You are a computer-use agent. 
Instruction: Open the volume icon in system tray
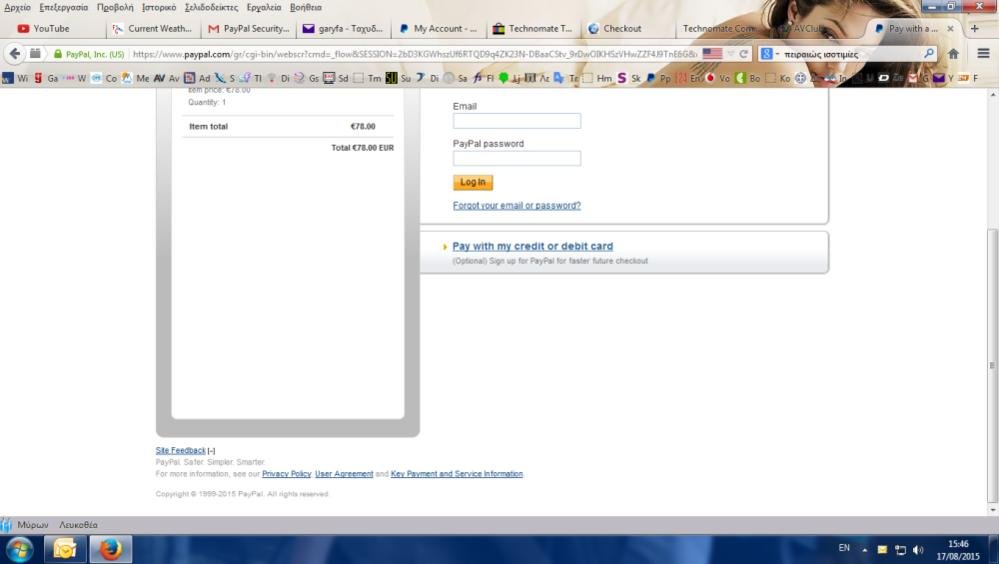917,550
